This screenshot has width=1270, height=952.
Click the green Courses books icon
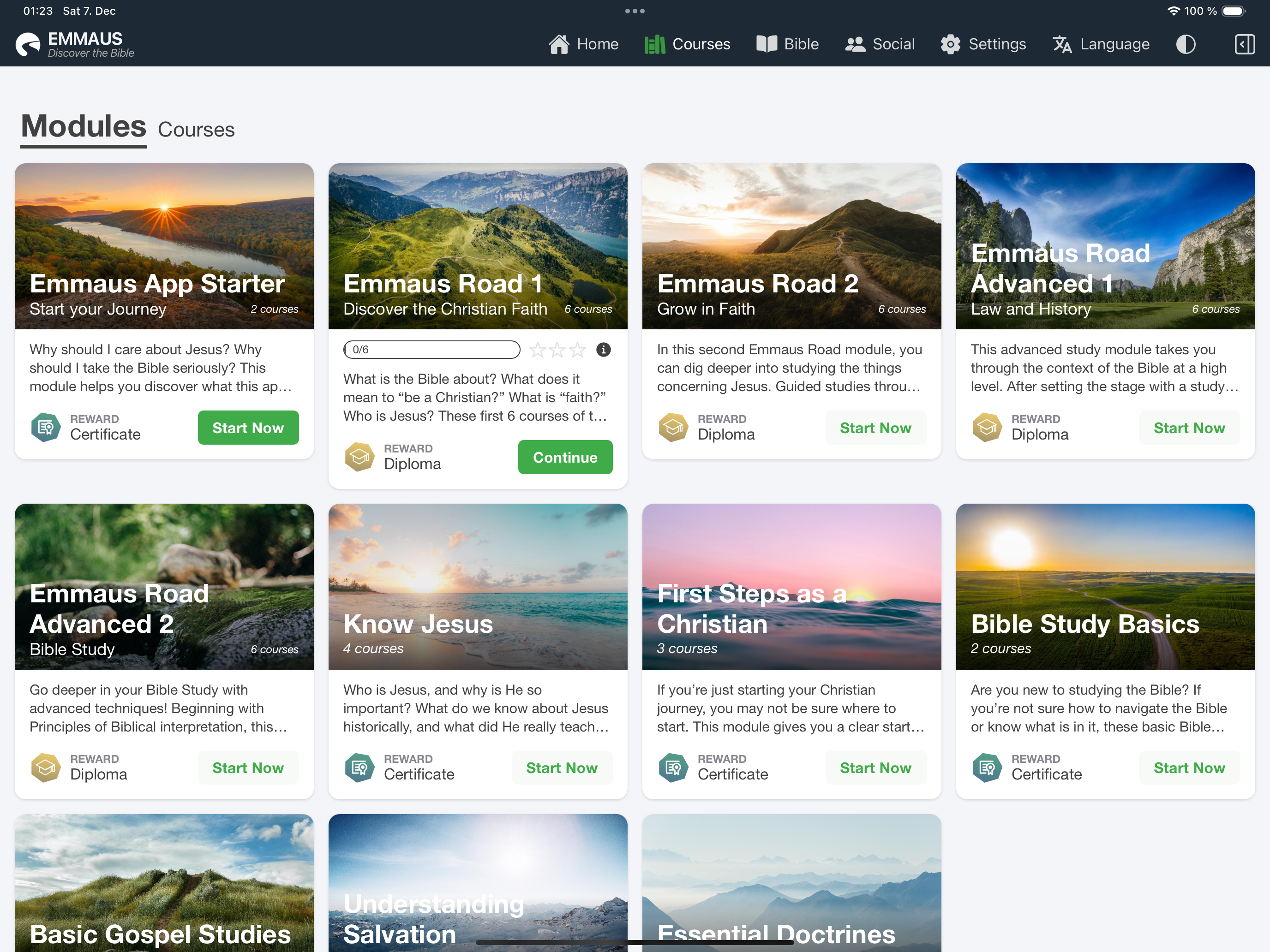click(654, 44)
